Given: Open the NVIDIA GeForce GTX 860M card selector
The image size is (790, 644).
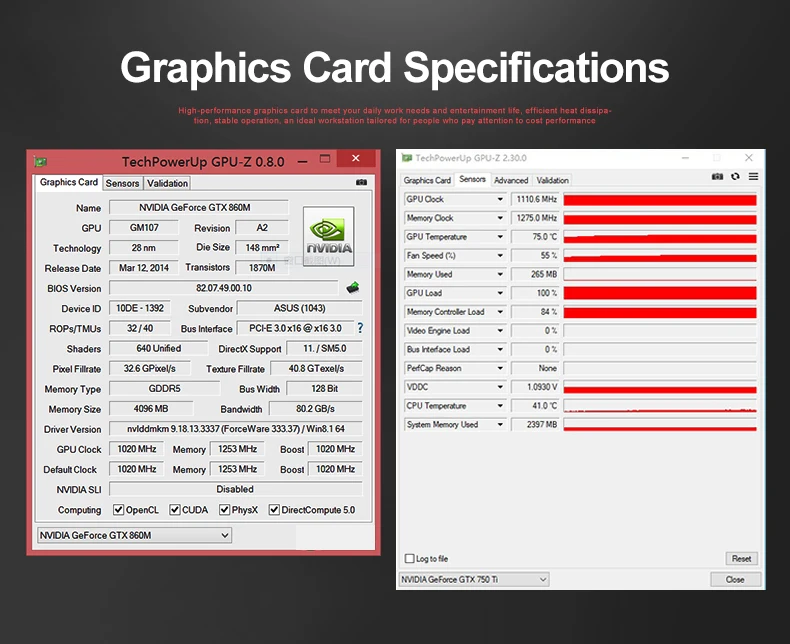Looking at the screenshot, I should (x=135, y=535).
